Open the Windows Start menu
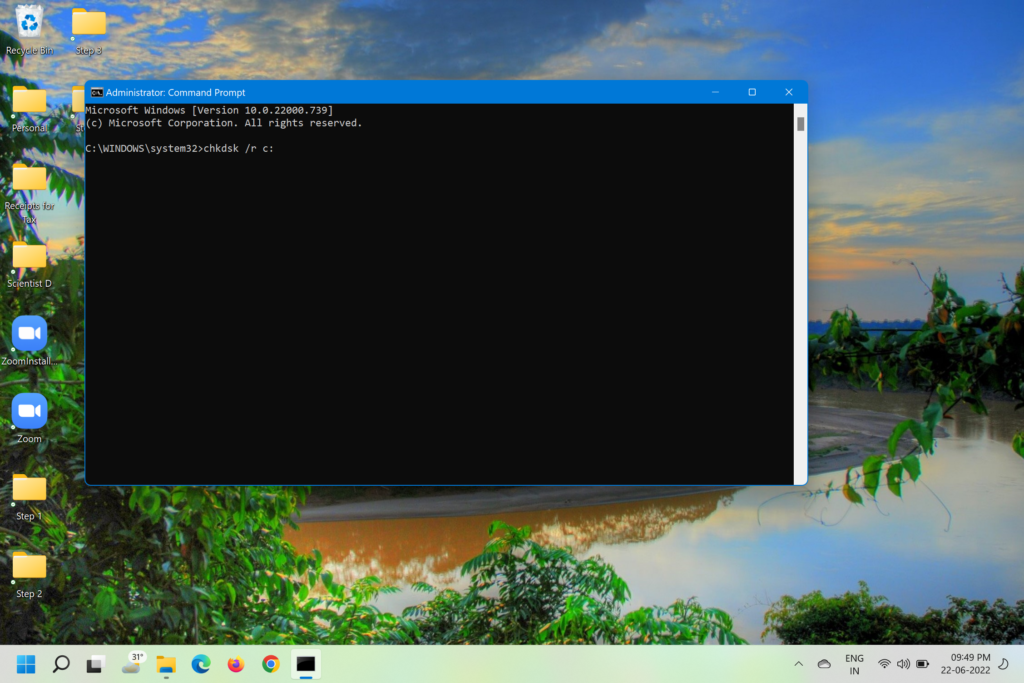The image size is (1024, 683). [x=26, y=664]
